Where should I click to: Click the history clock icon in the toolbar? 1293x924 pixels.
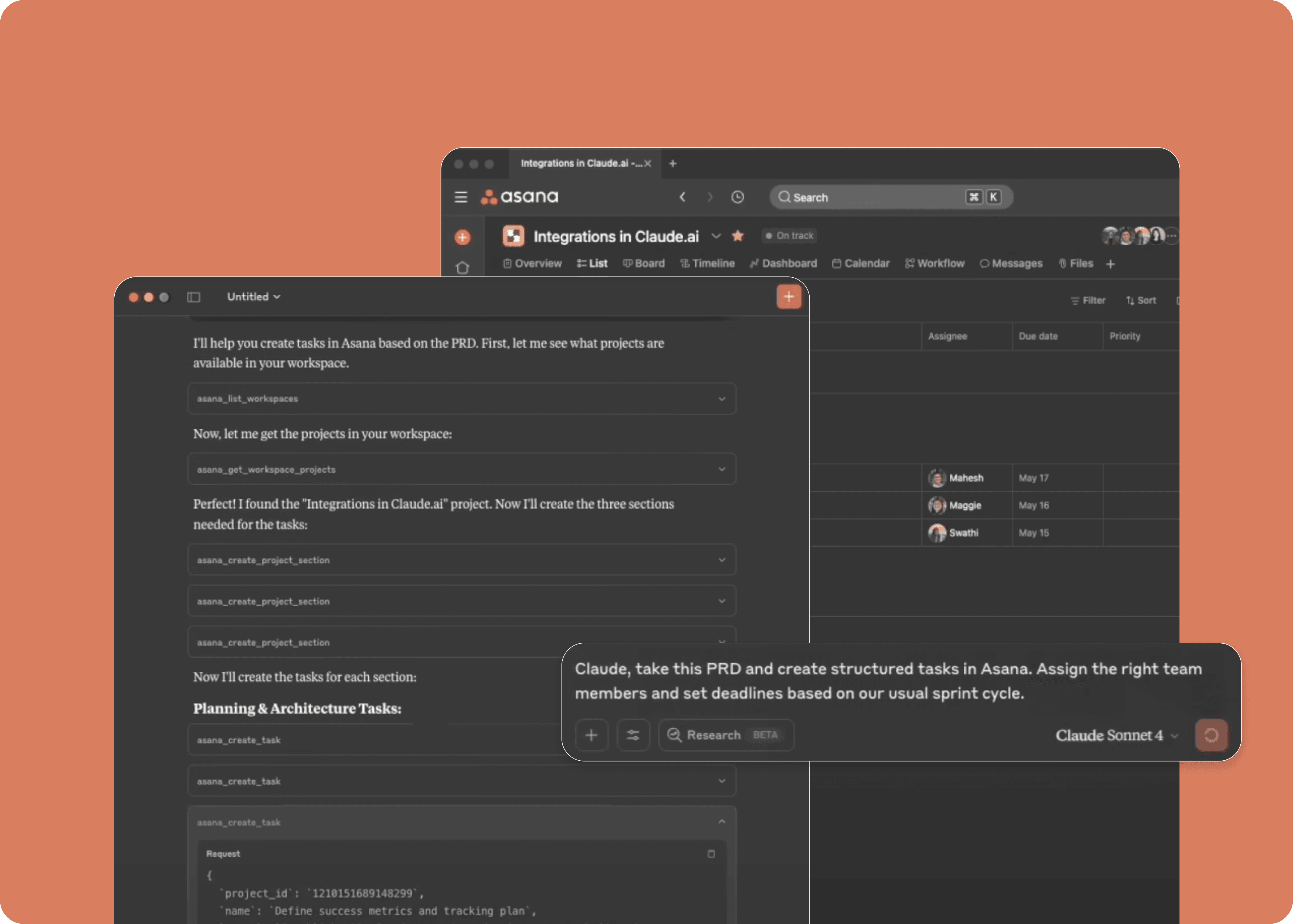(737, 197)
